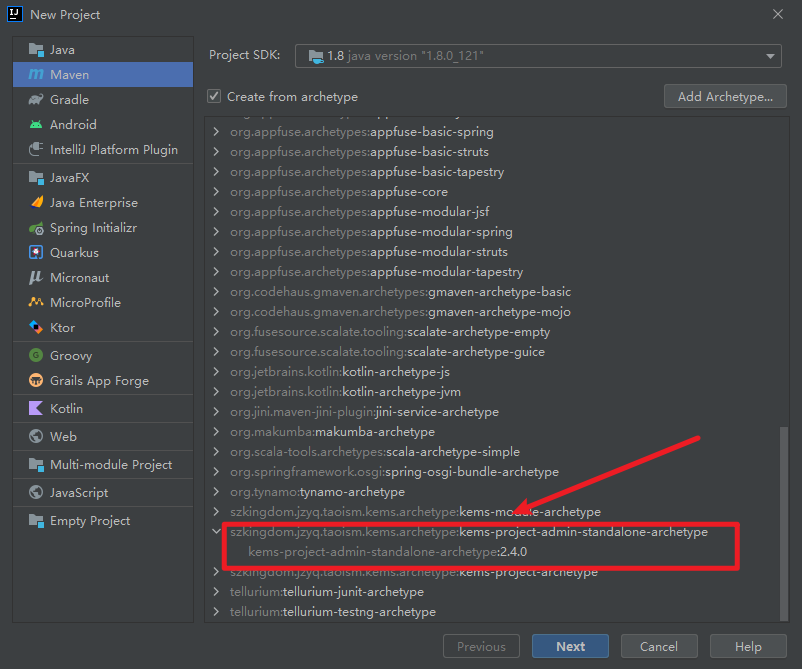
Task: Select kems-project-admin-standalone-archetype:2.4.0 version
Action: [x=388, y=552]
